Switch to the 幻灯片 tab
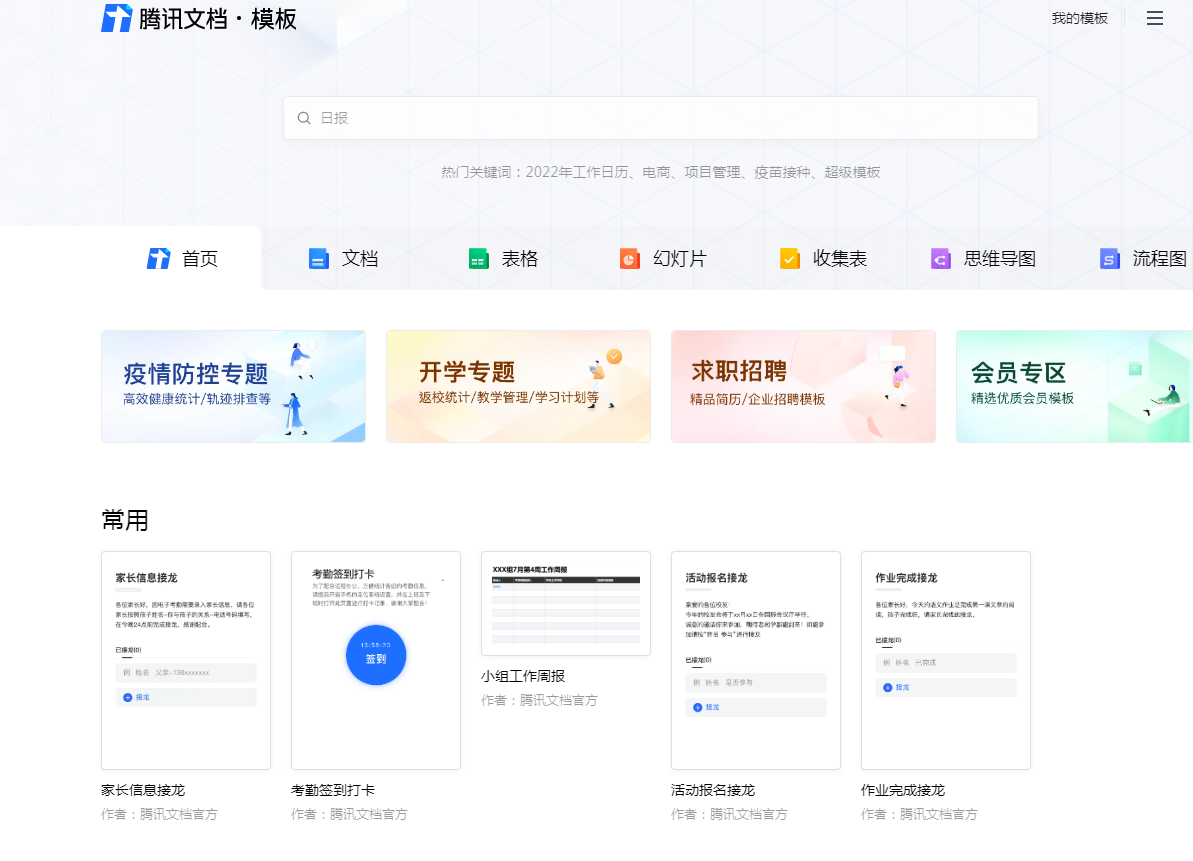This screenshot has width=1193, height=861. (x=663, y=259)
